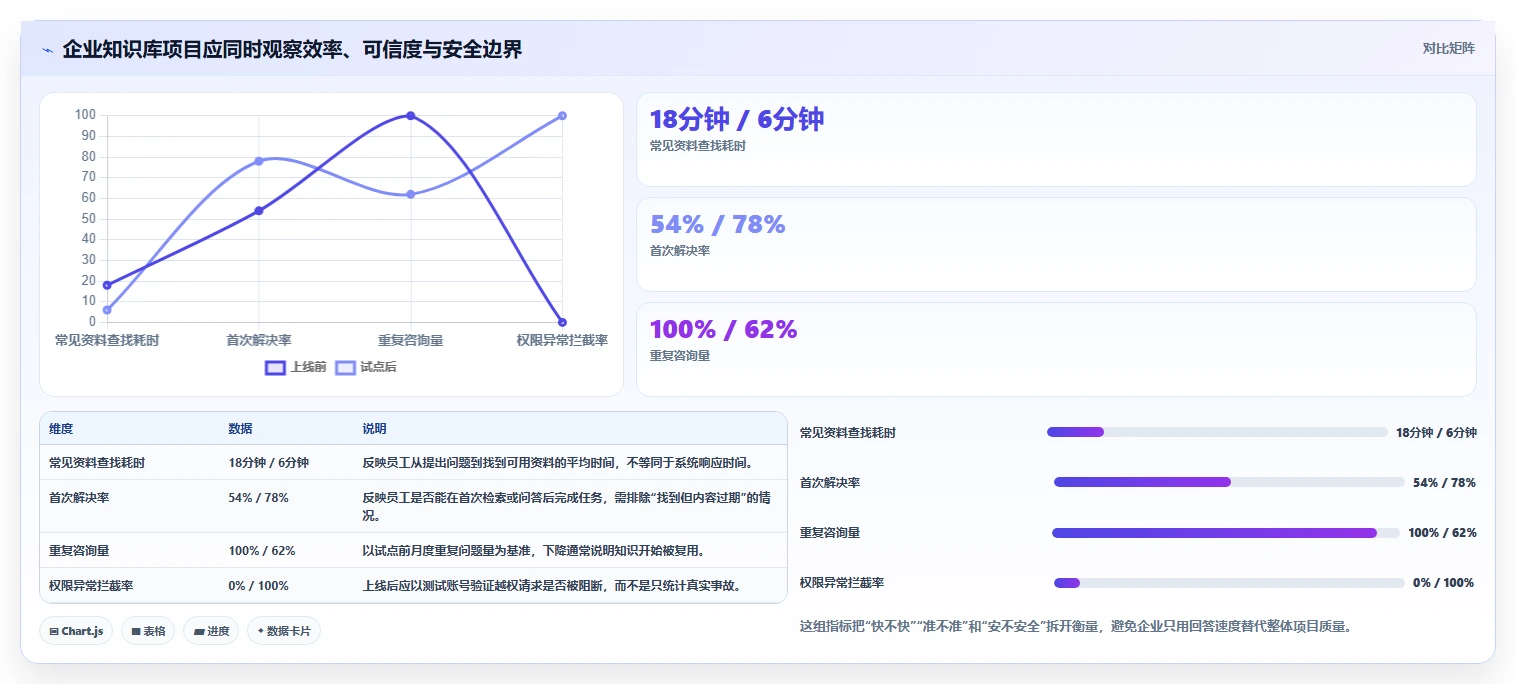Click the 数据卡片 tag chip
Image resolution: width=1516 pixels, height=684 pixels.
[284, 631]
